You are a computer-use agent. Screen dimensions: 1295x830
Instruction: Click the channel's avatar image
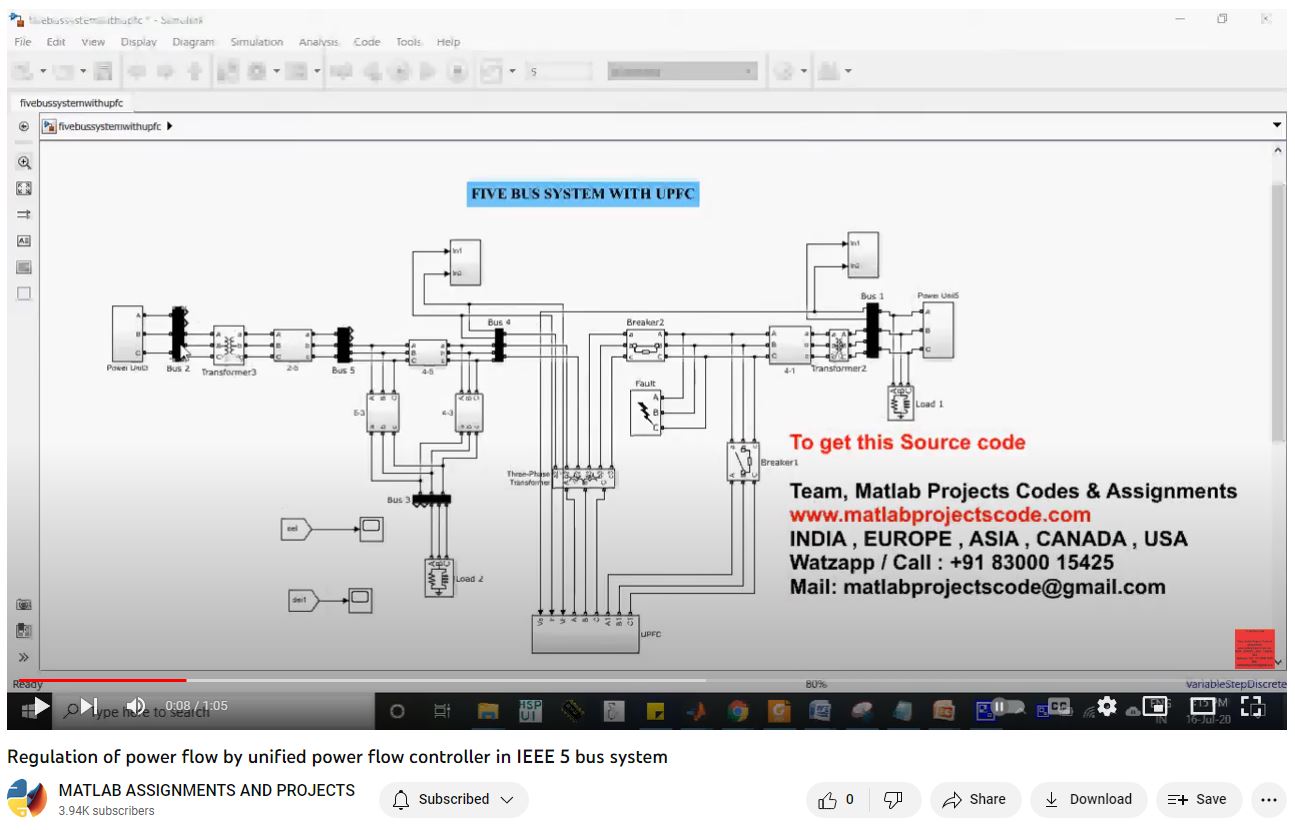(27, 799)
